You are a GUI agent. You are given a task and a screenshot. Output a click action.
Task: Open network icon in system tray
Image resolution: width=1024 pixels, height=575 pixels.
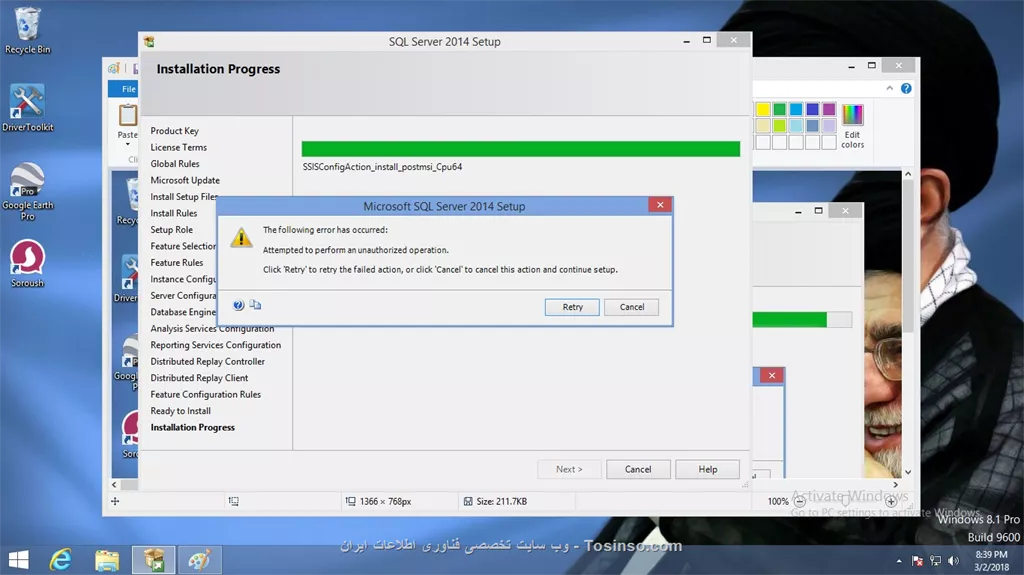(x=935, y=561)
